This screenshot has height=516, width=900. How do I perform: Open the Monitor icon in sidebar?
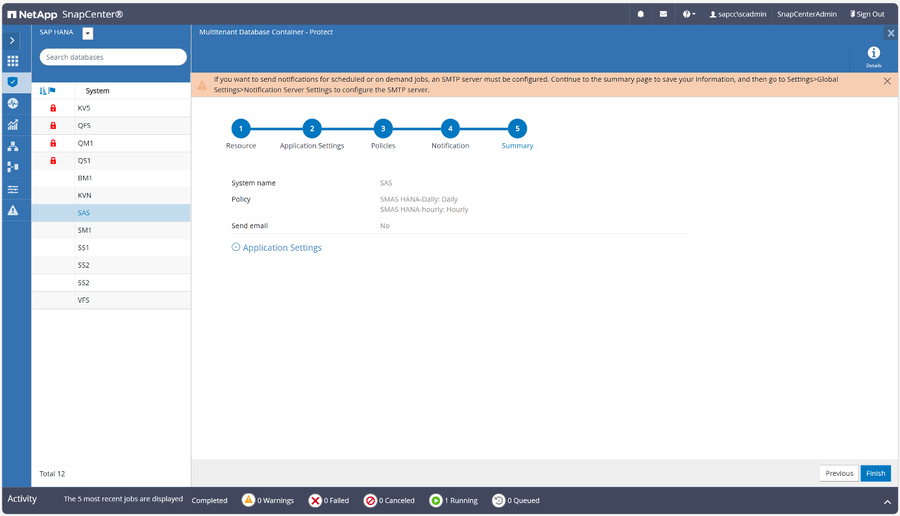tap(13, 103)
